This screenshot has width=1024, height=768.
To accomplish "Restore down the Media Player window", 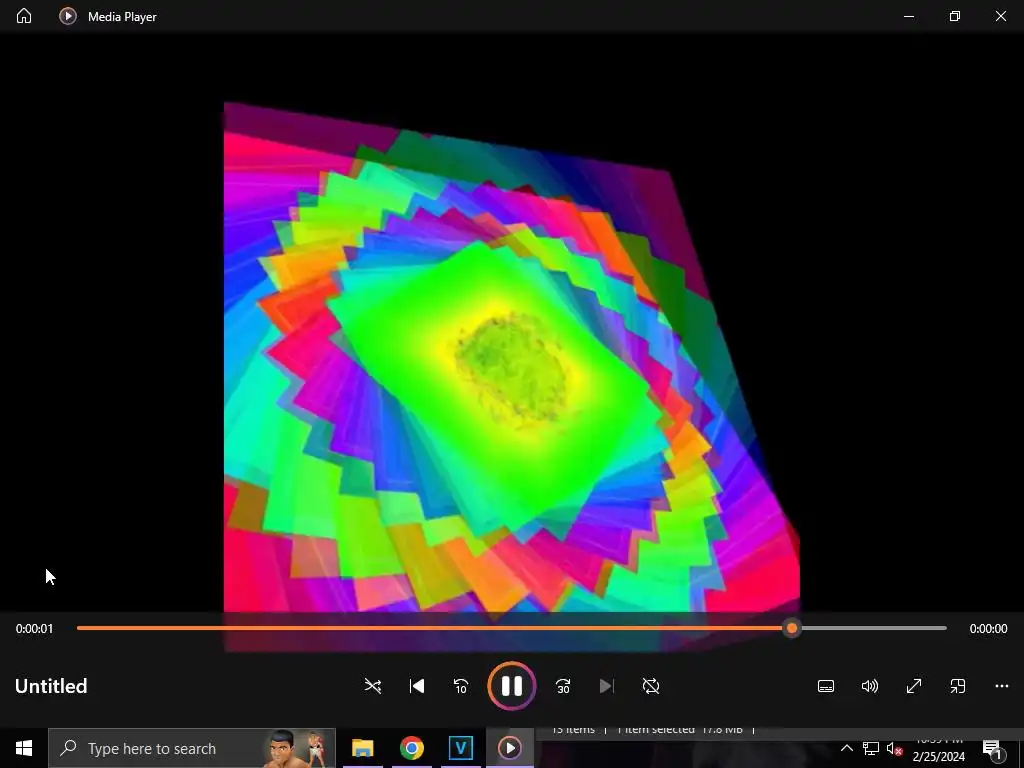I will 955,16.
